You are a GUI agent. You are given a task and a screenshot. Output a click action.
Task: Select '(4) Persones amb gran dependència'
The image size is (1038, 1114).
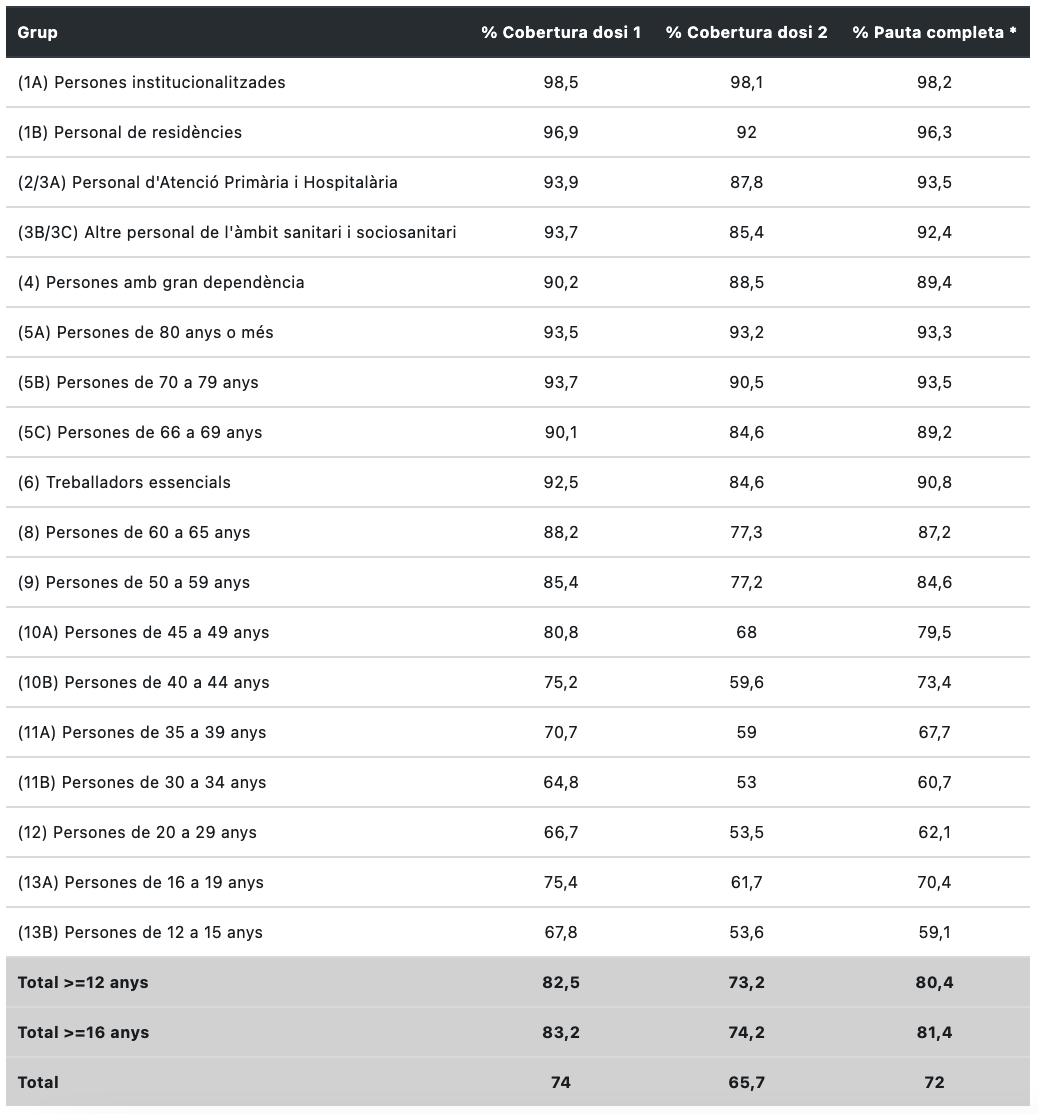[161, 283]
